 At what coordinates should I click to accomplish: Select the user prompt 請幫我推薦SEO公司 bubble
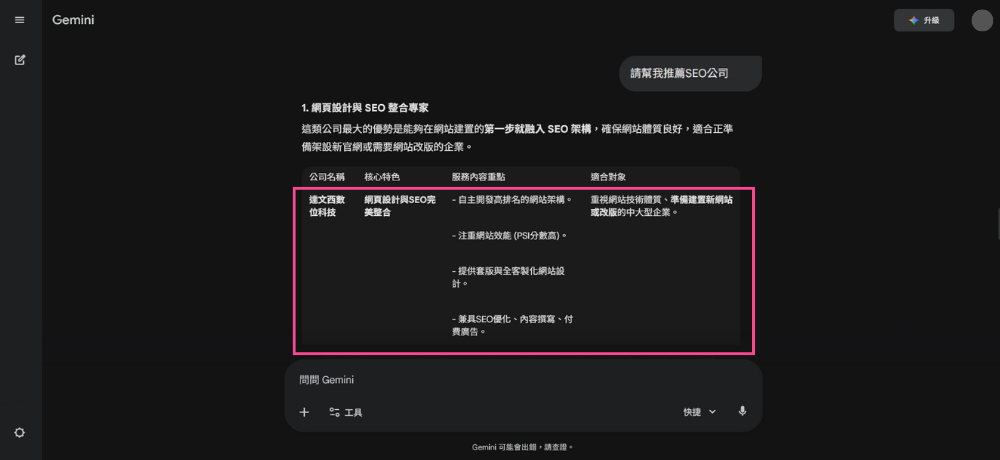pyautogui.click(x=679, y=73)
